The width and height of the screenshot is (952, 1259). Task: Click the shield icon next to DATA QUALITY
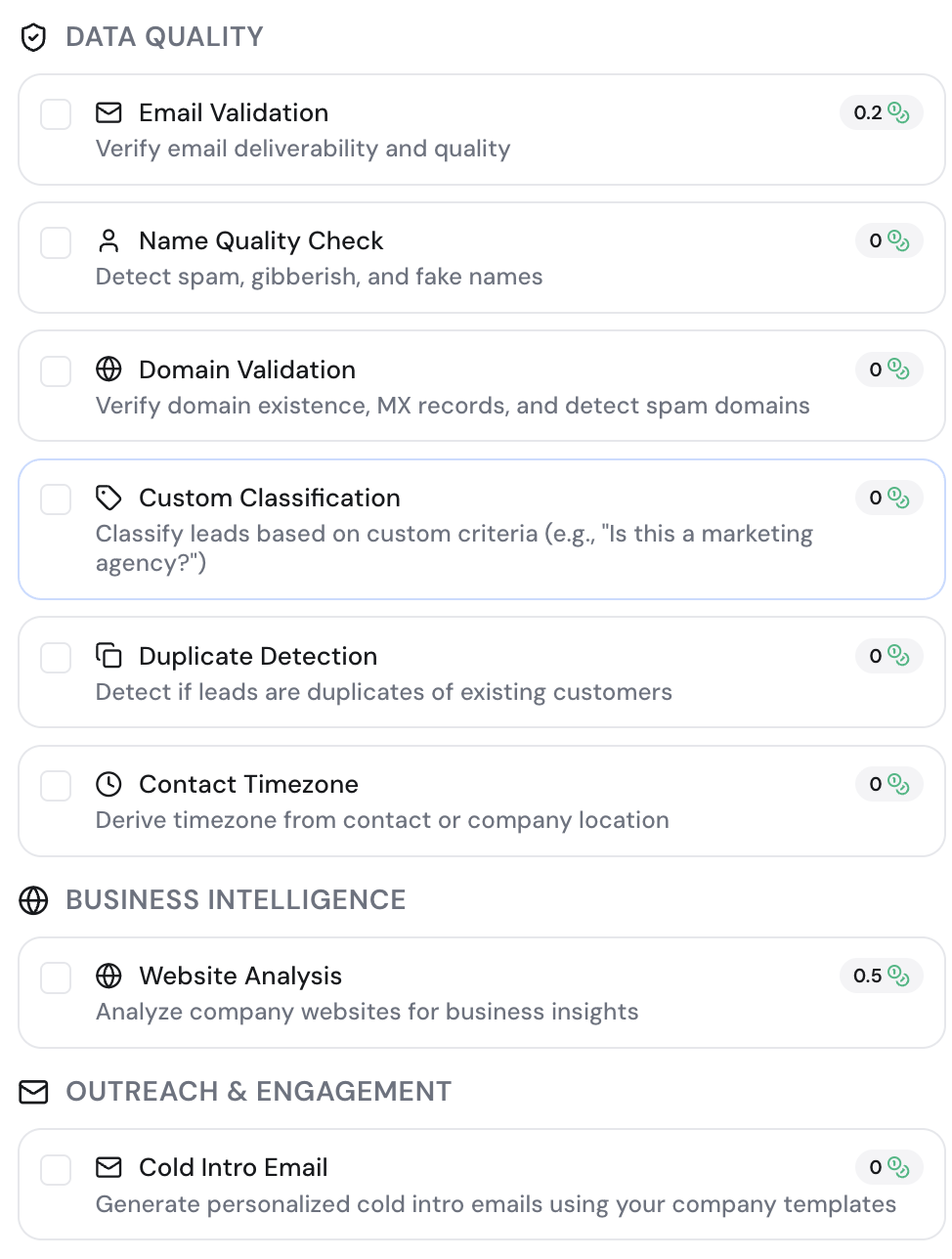click(x=33, y=37)
